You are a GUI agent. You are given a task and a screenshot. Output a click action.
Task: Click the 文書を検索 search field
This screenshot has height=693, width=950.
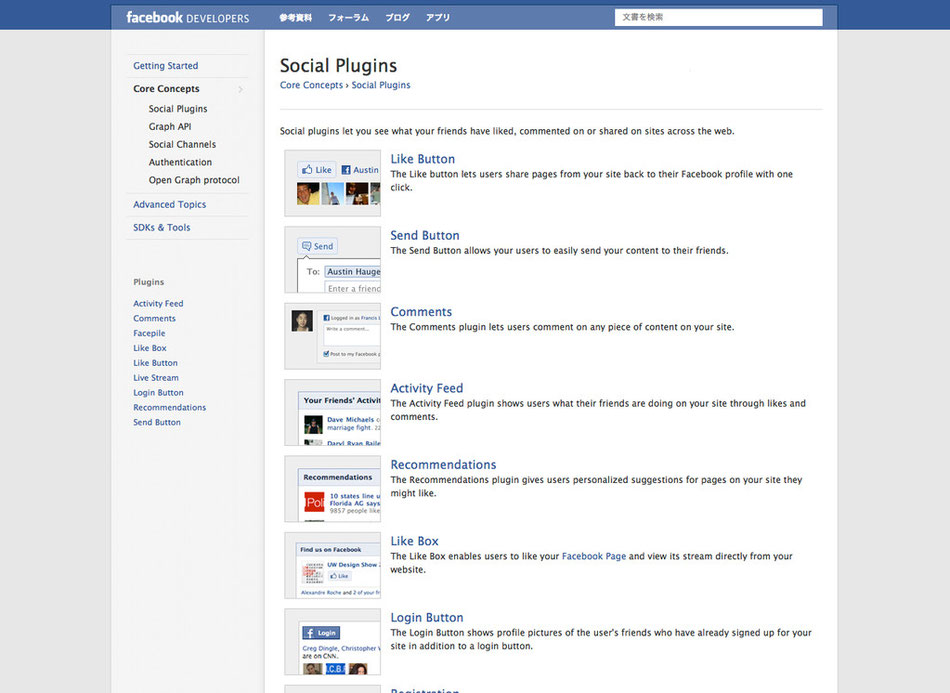[719, 18]
